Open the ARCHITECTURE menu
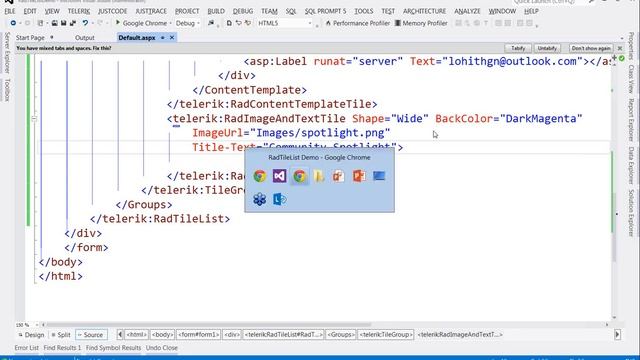640x360 pixels. (424, 11)
